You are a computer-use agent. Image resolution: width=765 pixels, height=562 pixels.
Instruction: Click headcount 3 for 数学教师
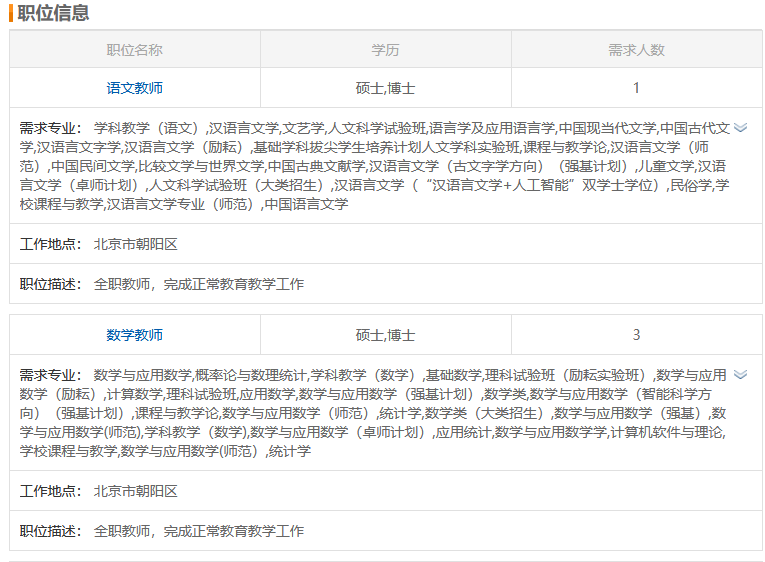[636, 335]
